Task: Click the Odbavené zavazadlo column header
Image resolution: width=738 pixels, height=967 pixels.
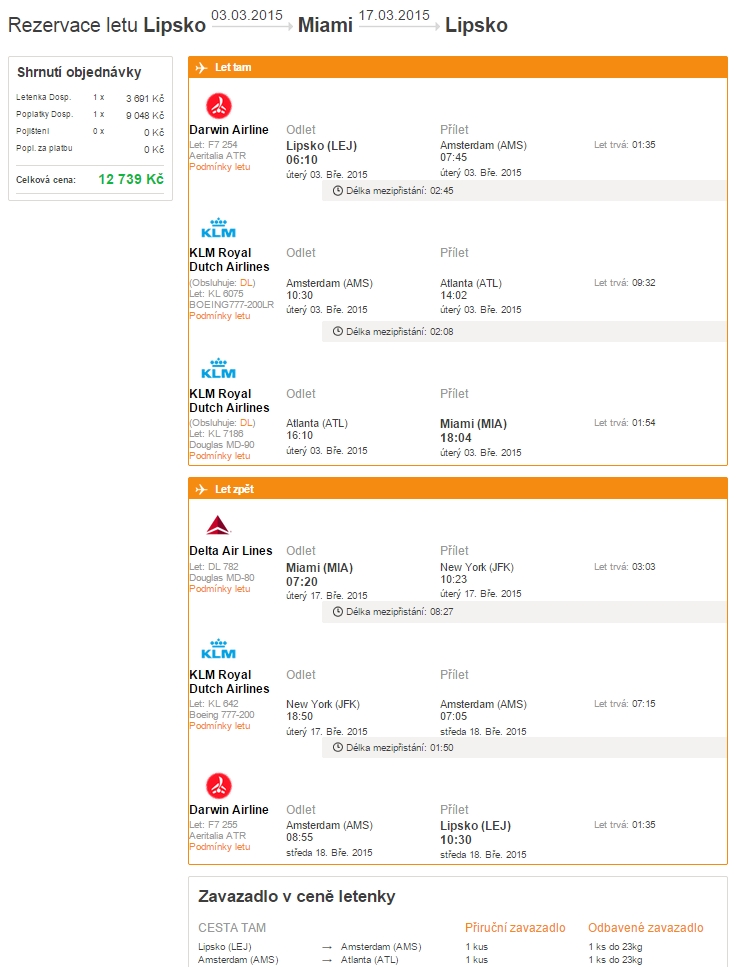Action: point(646,928)
